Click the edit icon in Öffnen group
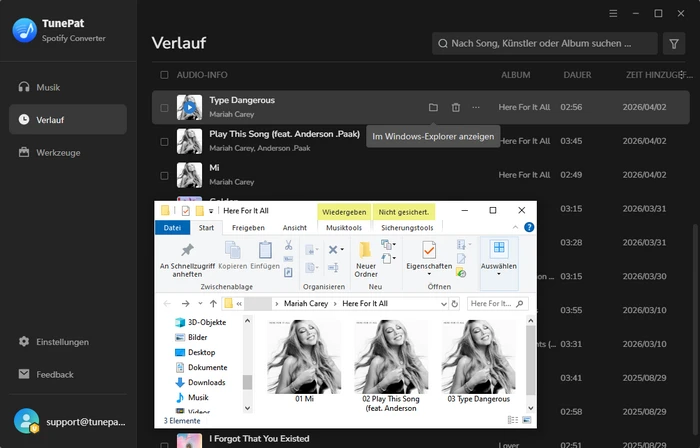The width and height of the screenshot is (700, 448). point(461,258)
